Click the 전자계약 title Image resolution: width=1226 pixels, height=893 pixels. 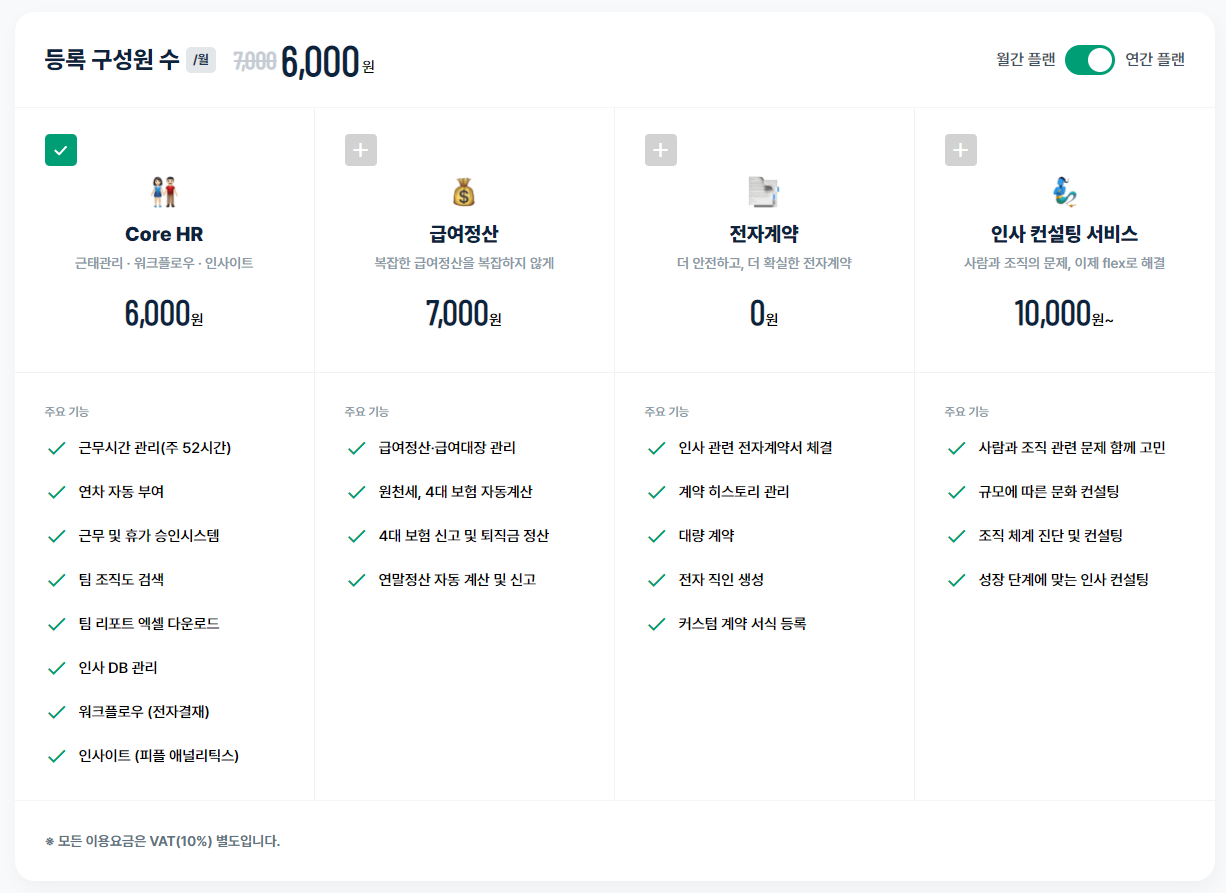coord(764,234)
